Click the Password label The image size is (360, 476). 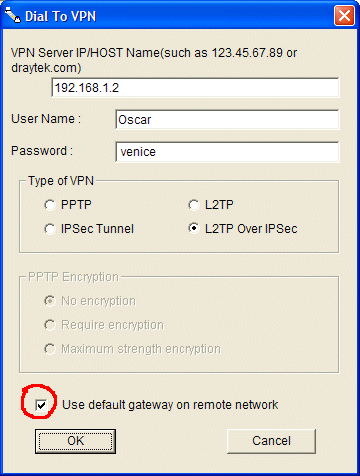click(x=42, y=151)
